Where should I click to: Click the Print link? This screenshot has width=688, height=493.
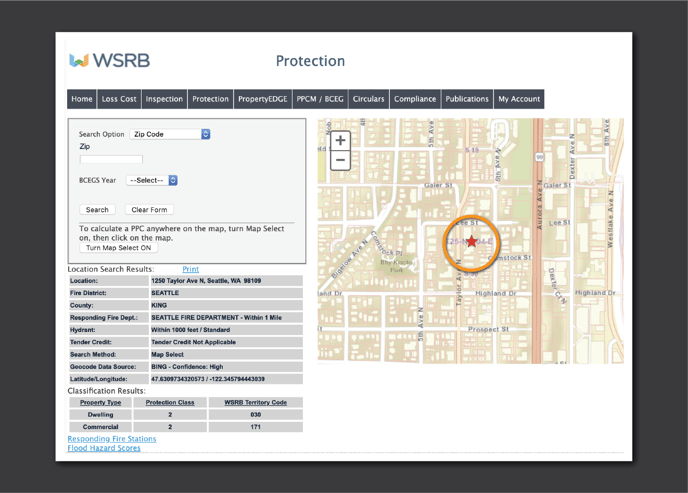click(x=190, y=269)
